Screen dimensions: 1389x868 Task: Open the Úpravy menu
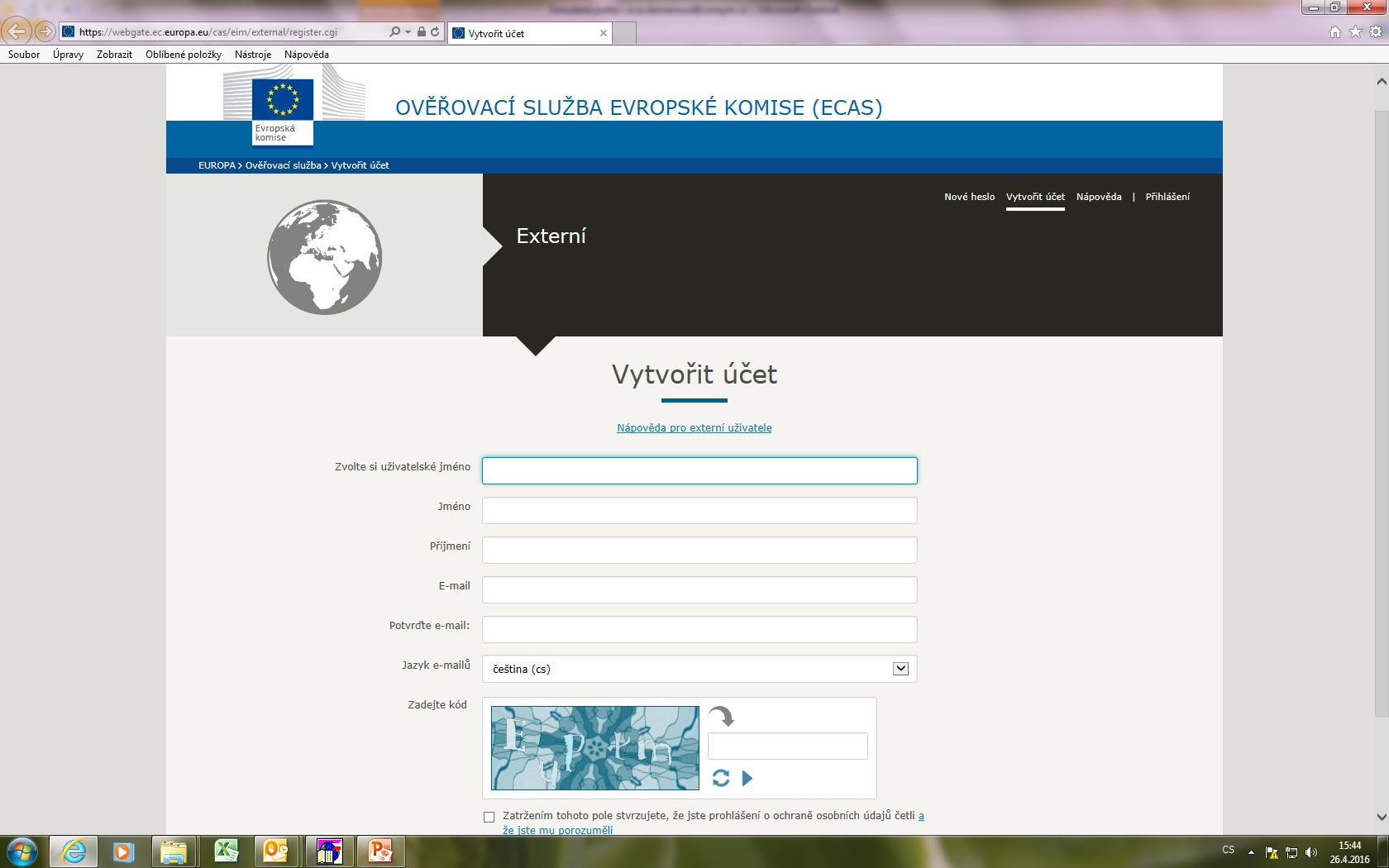coord(68,55)
